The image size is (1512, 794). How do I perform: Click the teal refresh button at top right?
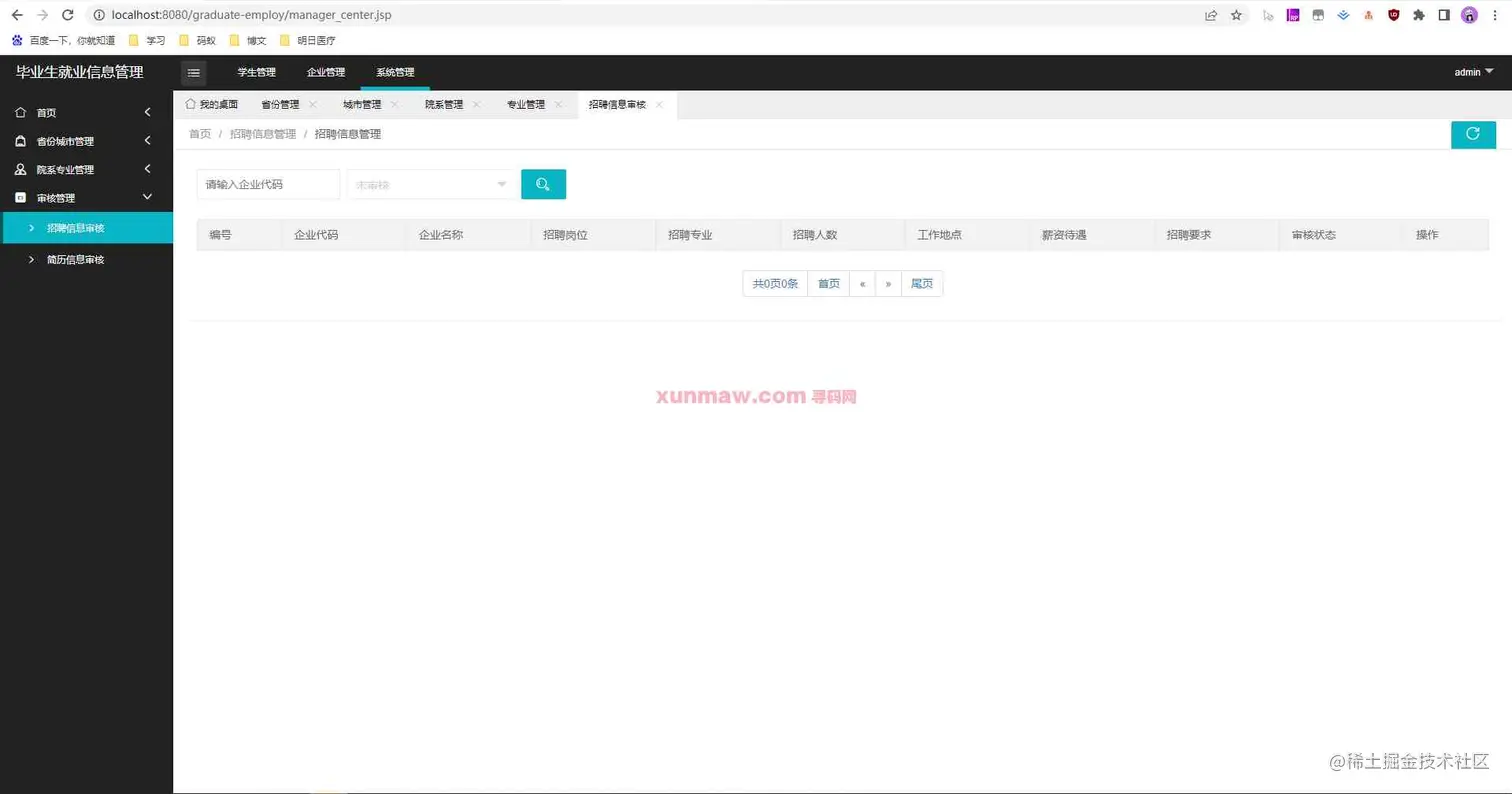tap(1473, 134)
